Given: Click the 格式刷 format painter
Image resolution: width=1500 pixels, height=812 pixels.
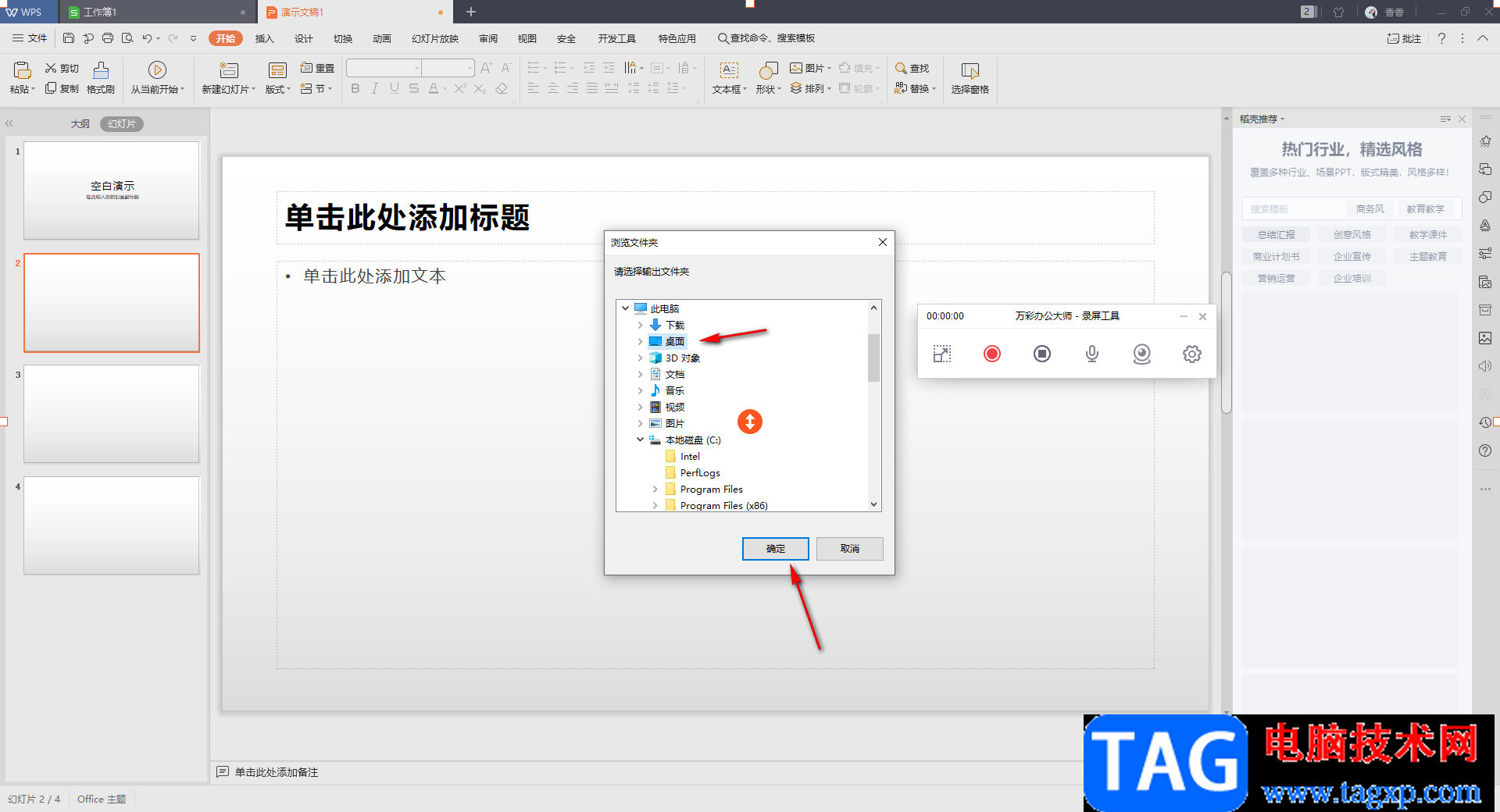Looking at the screenshot, I should (101, 78).
